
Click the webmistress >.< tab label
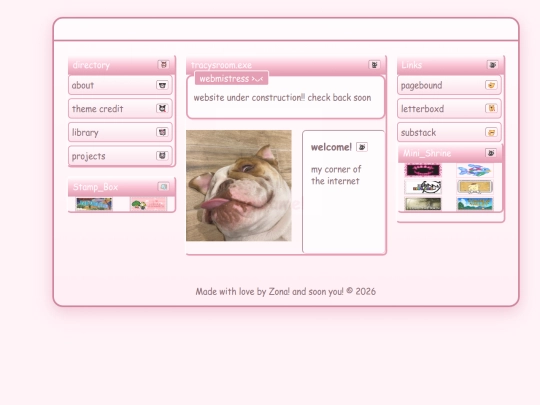pos(231,79)
